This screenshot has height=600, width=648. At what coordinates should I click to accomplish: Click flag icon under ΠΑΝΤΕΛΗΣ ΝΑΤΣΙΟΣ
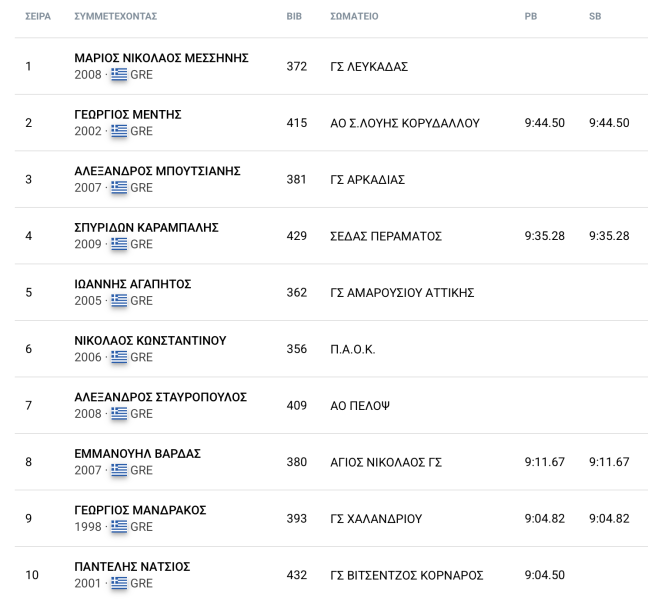119,583
